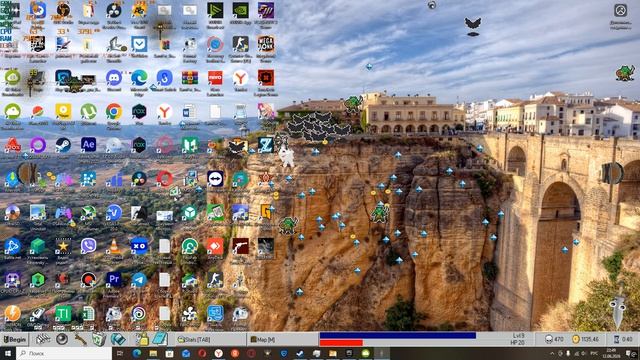
Task: Switch the РУС input language indicator
Action: pyautogui.click(x=594, y=353)
